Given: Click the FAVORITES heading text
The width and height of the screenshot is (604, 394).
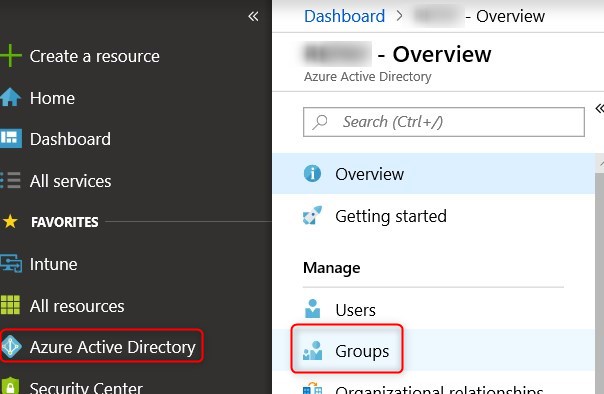Looking at the screenshot, I should [x=65, y=222].
